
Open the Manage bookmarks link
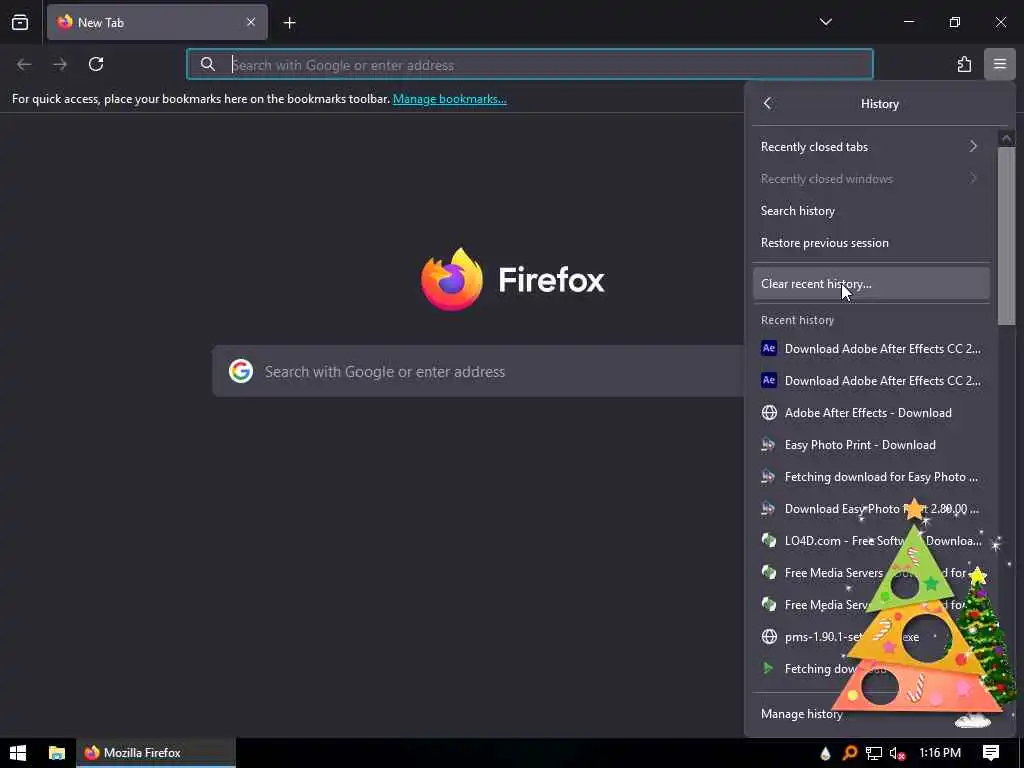(x=449, y=99)
